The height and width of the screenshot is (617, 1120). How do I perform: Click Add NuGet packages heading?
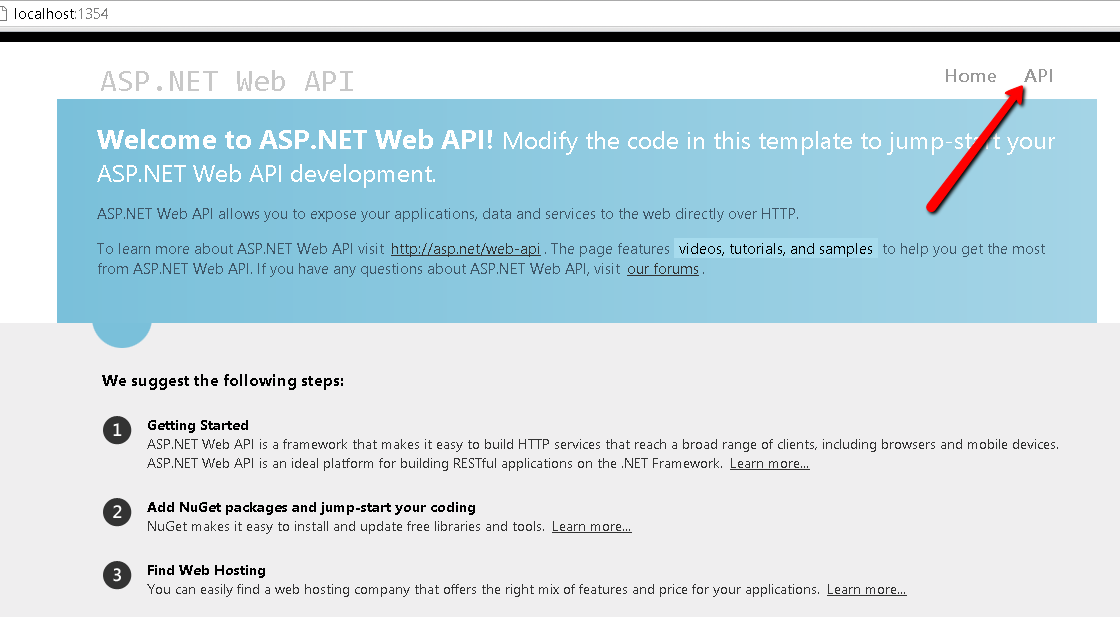pyautogui.click(x=311, y=507)
